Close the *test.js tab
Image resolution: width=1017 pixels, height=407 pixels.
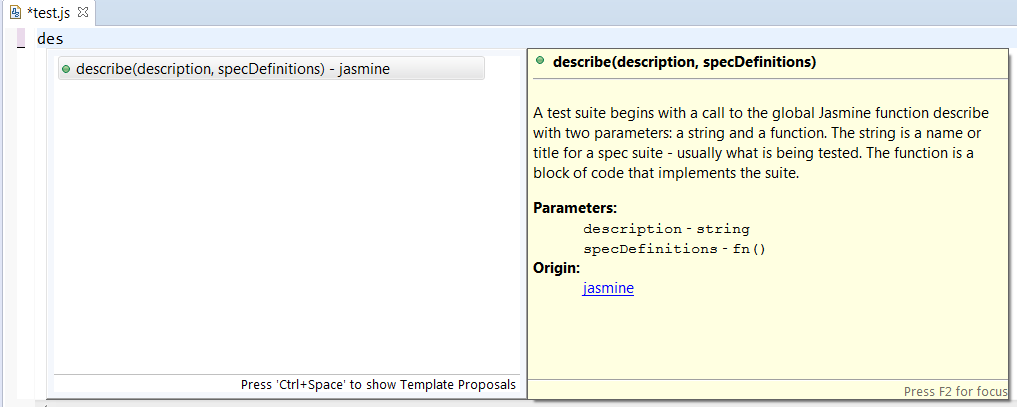click(82, 12)
